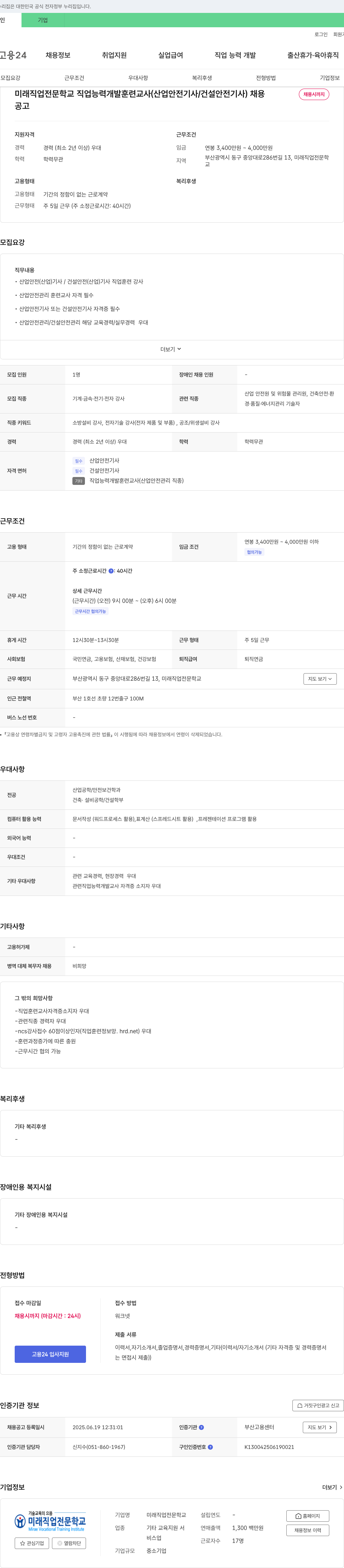Open the 취업지원 menu

114,55
